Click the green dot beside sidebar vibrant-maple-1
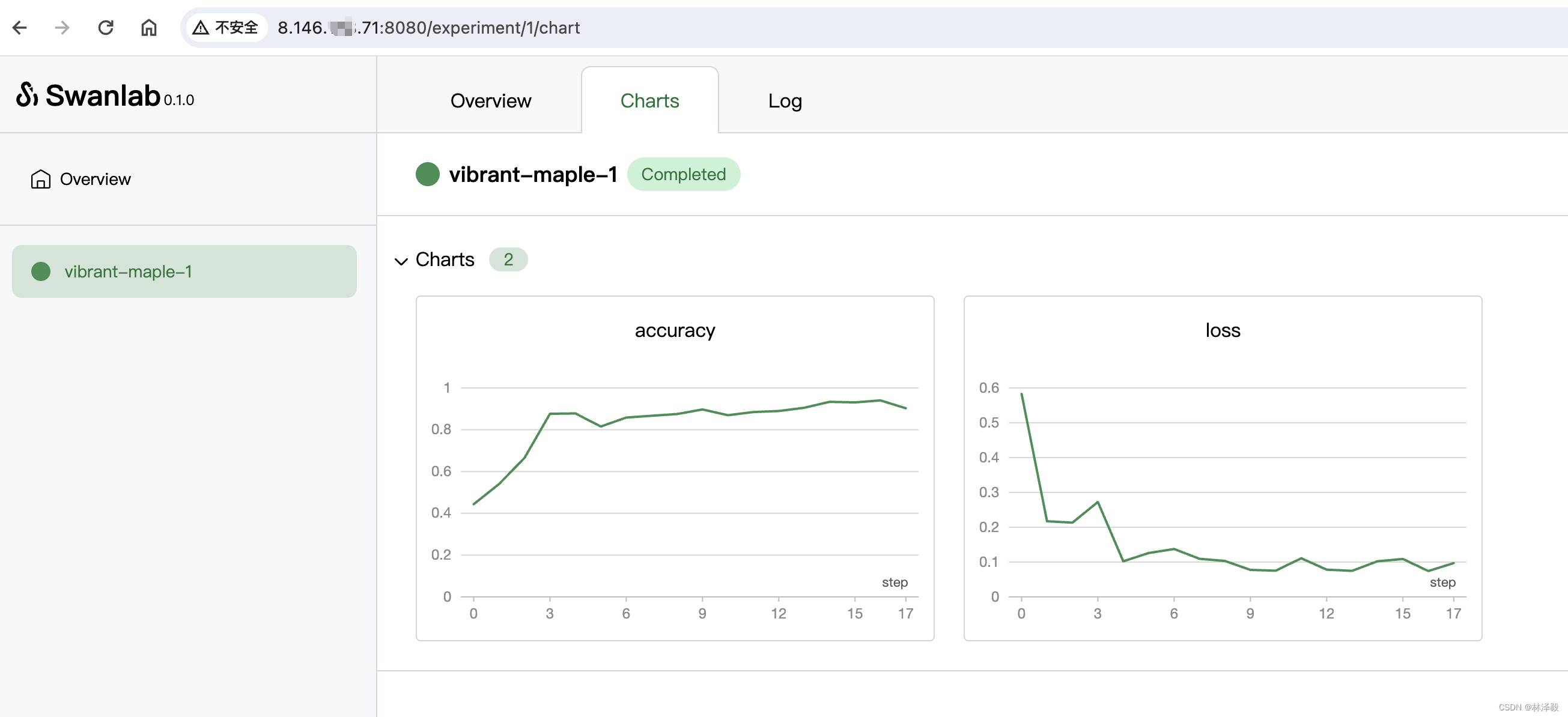The height and width of the screenshot is (717, 1568). pyautogui.click(x=41, y=271)
